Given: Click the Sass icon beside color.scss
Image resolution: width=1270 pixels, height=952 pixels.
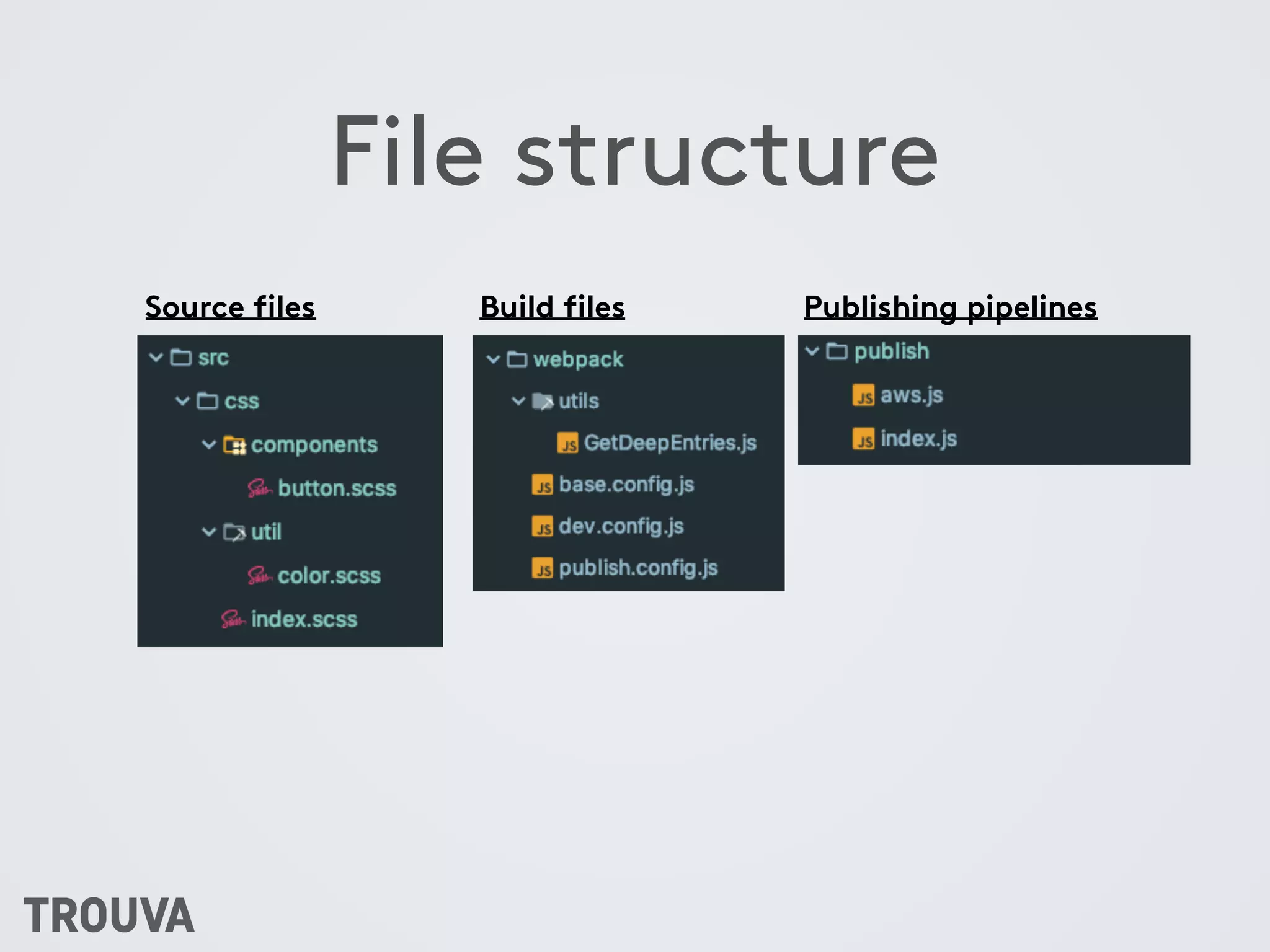Looking at the screenshot, I should coord(260,576).
